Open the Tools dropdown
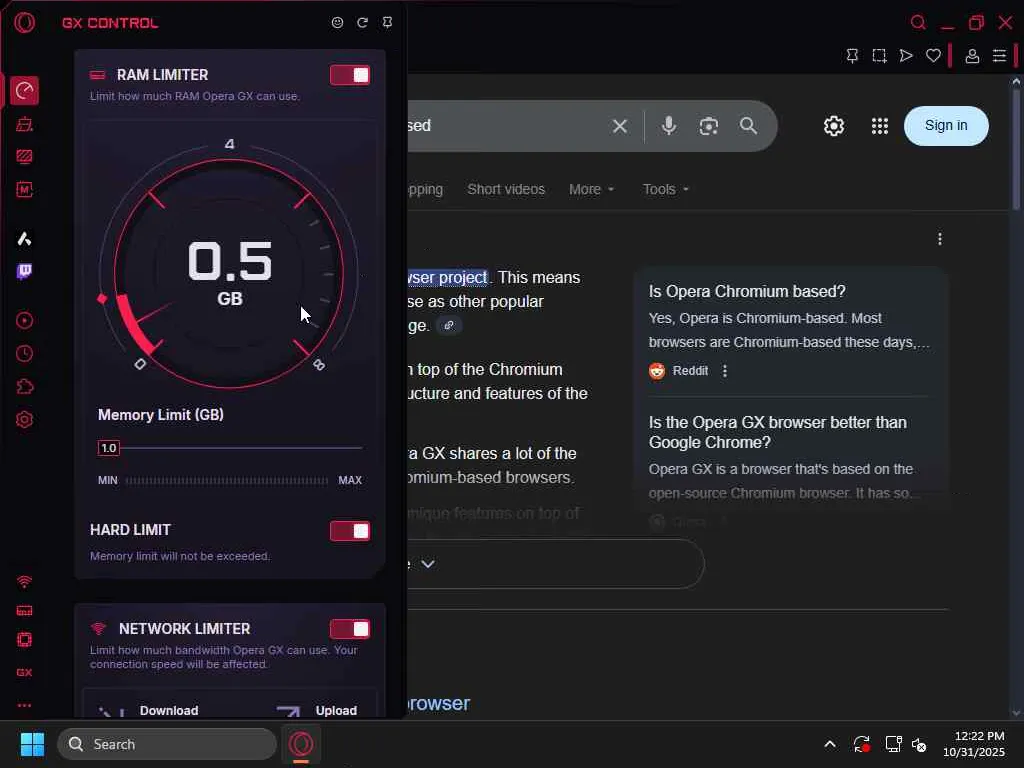Viewport: 1024px width, 768px height. (x=665, y=189)
